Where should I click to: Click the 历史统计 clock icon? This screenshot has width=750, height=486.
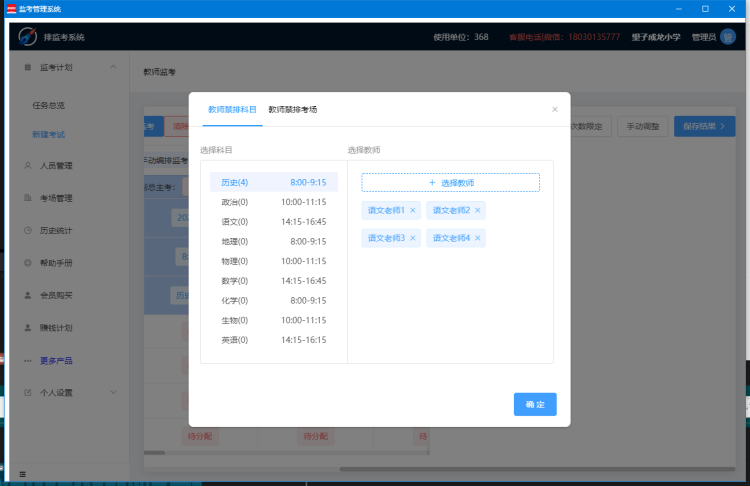pos(28,230)
